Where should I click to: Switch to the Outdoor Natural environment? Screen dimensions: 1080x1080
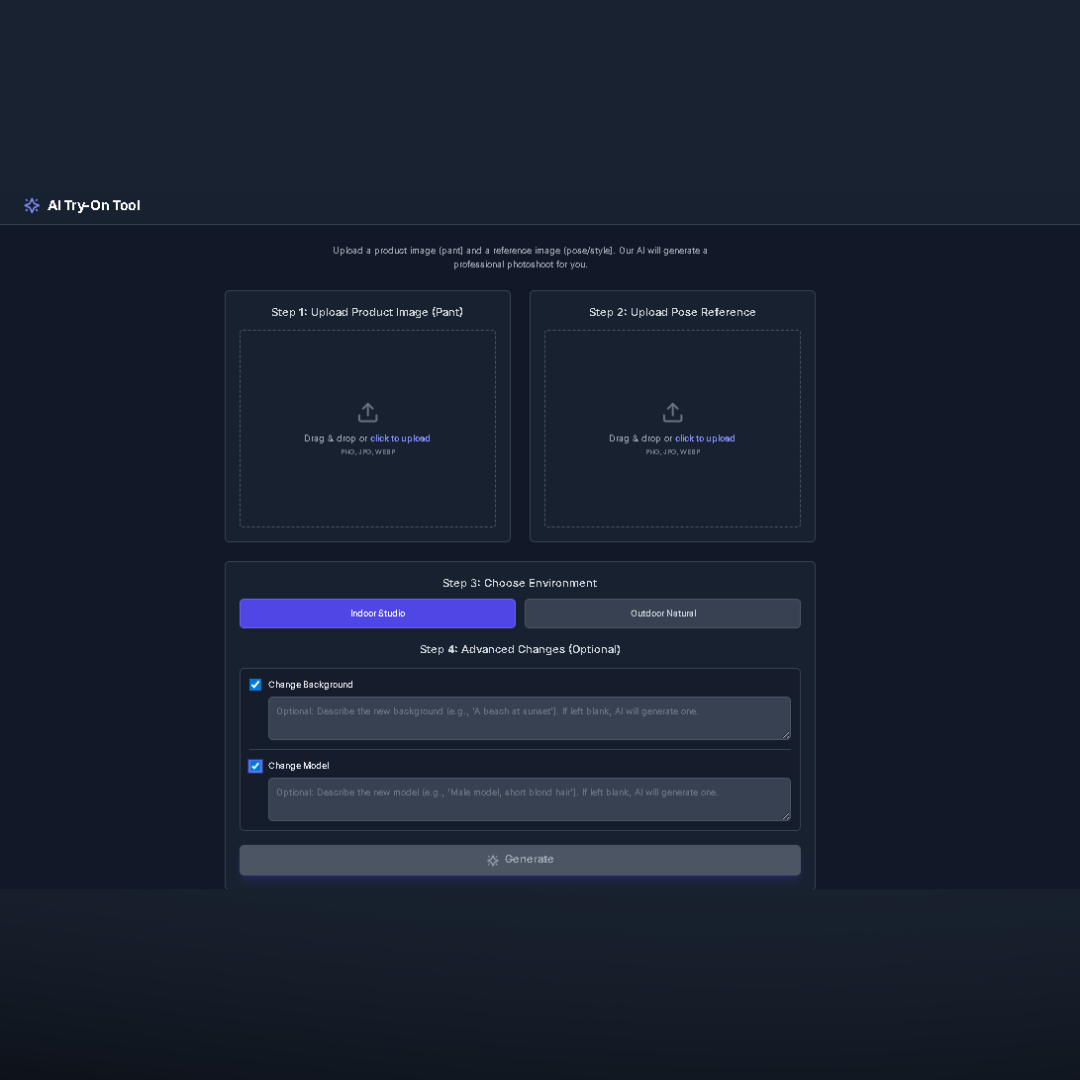click(662, 614)
